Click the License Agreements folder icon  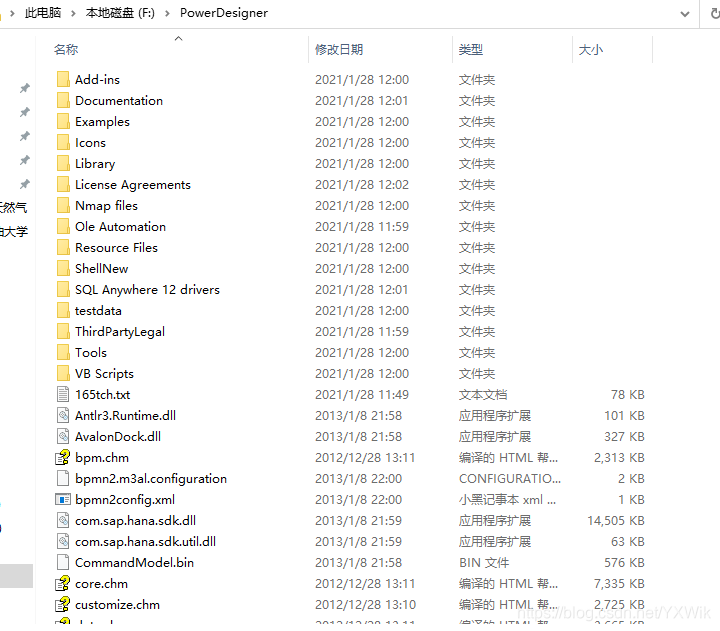point(63,185)
